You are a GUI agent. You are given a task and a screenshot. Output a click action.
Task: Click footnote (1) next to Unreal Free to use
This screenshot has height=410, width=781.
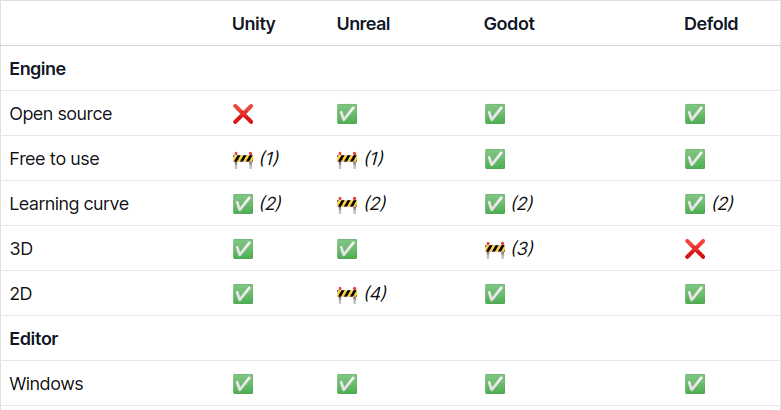(374, 159)
